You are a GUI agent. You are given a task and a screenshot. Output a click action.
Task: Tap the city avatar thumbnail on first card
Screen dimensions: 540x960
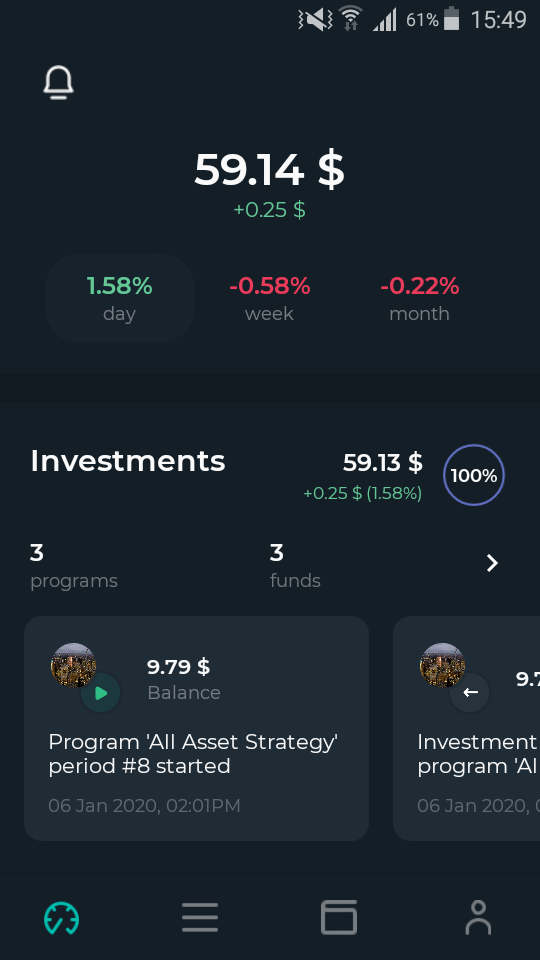click(x=73, y=665)
